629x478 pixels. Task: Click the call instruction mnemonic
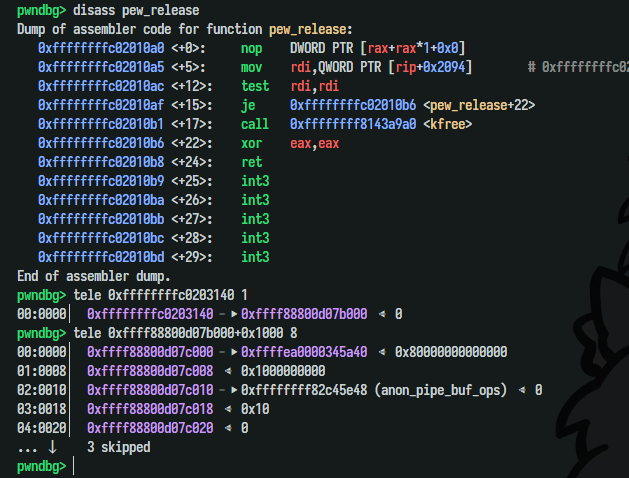pyautogui.click(x=257, y=124)
